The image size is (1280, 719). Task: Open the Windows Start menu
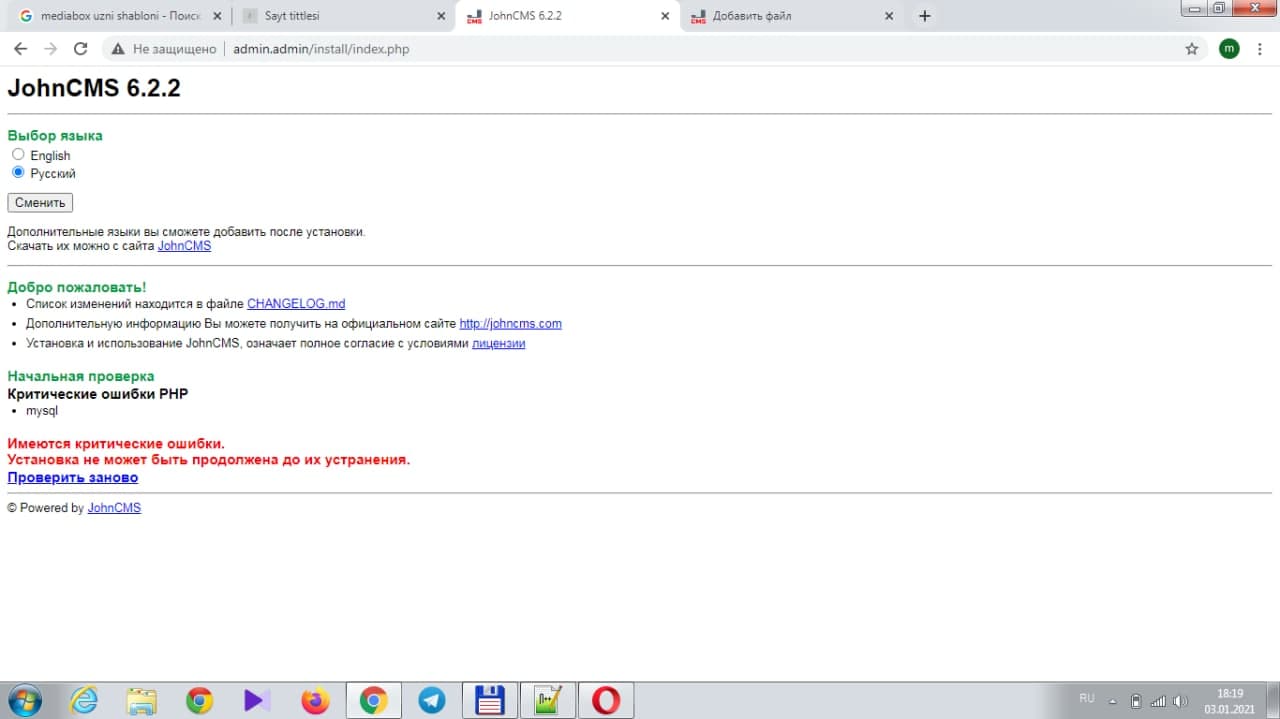click(24, 700)
